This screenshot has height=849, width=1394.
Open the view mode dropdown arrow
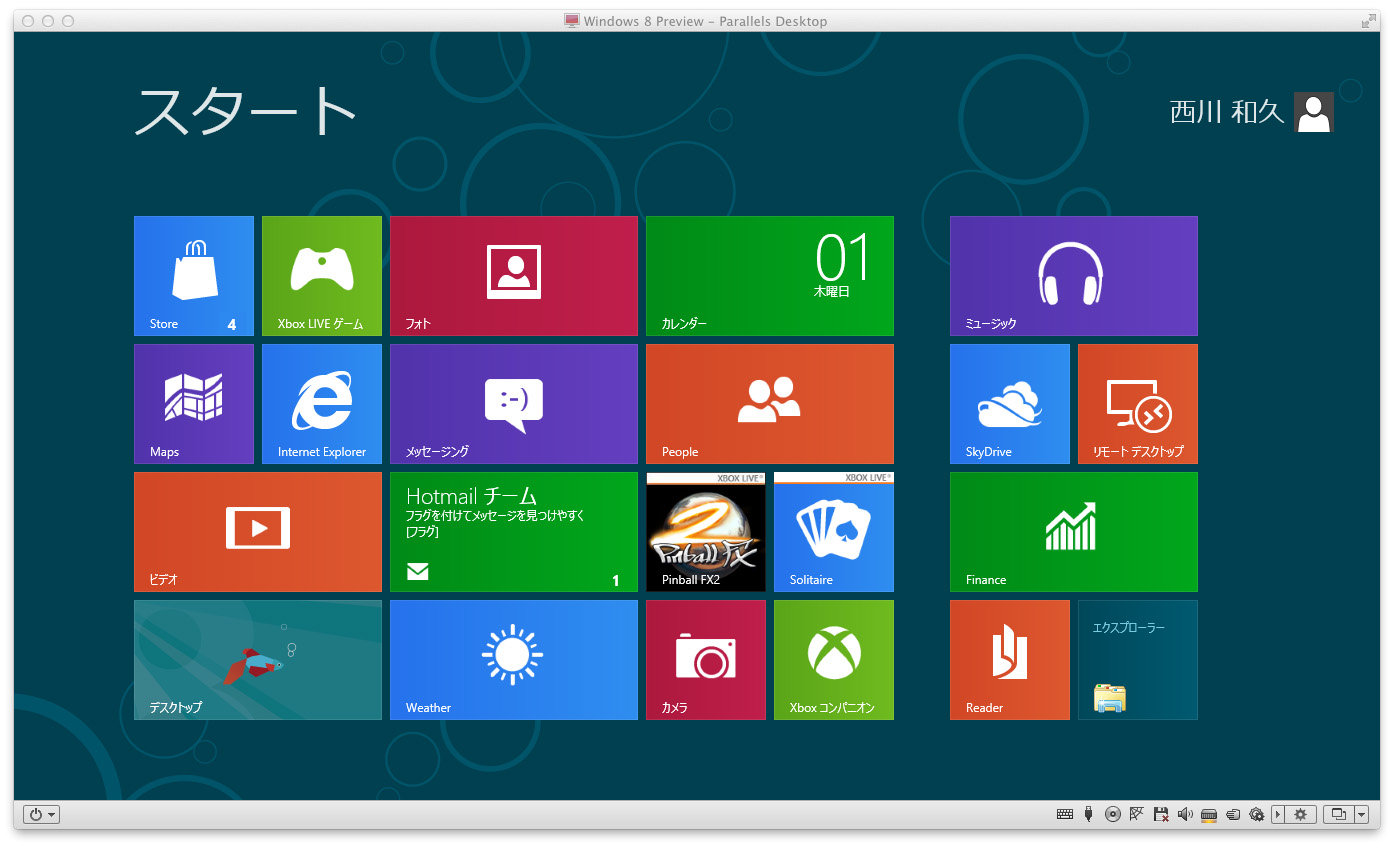click(x=1362, y=815)
